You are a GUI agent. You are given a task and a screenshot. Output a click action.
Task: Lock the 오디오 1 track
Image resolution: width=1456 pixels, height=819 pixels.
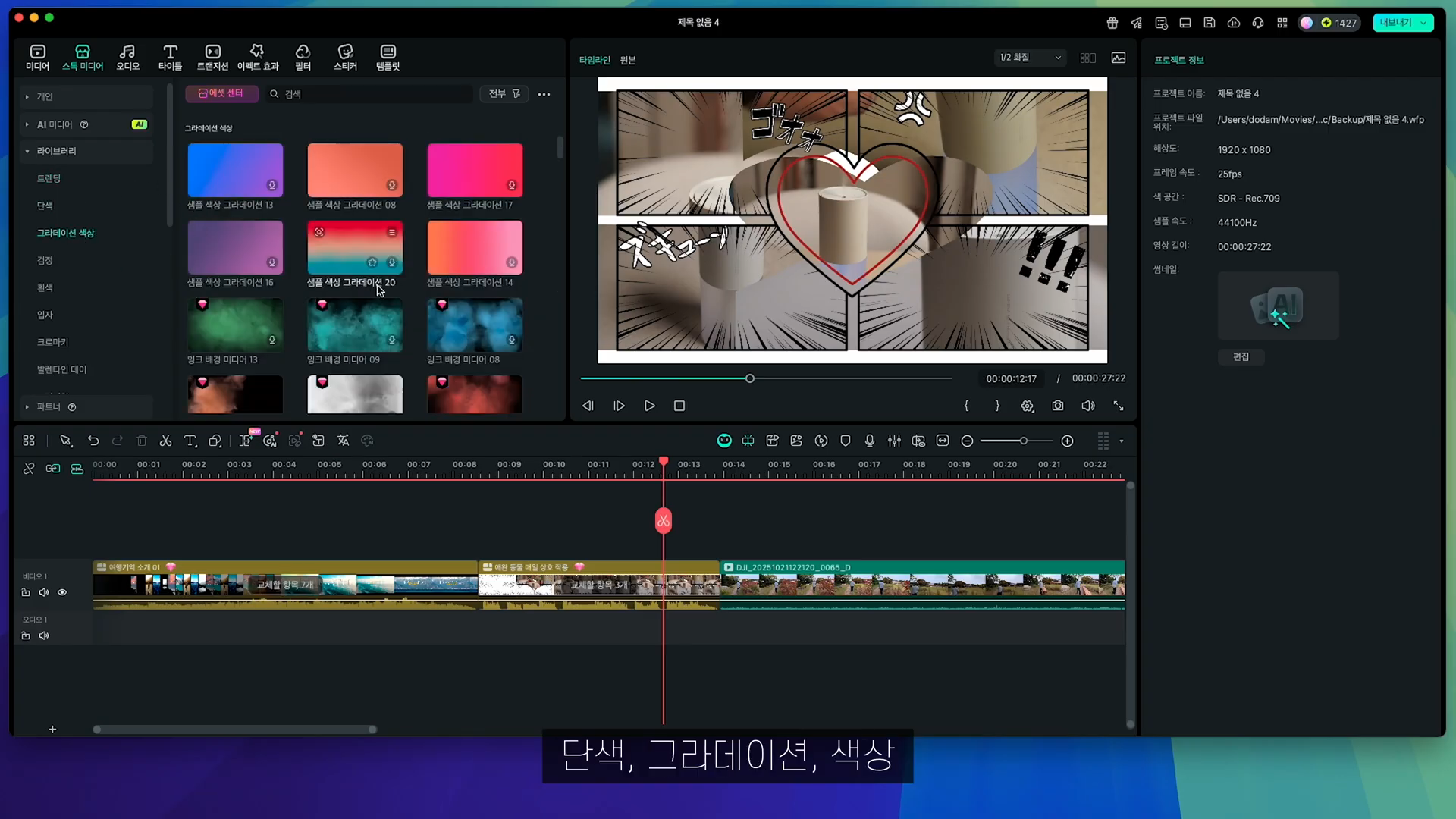coord(26,635)
